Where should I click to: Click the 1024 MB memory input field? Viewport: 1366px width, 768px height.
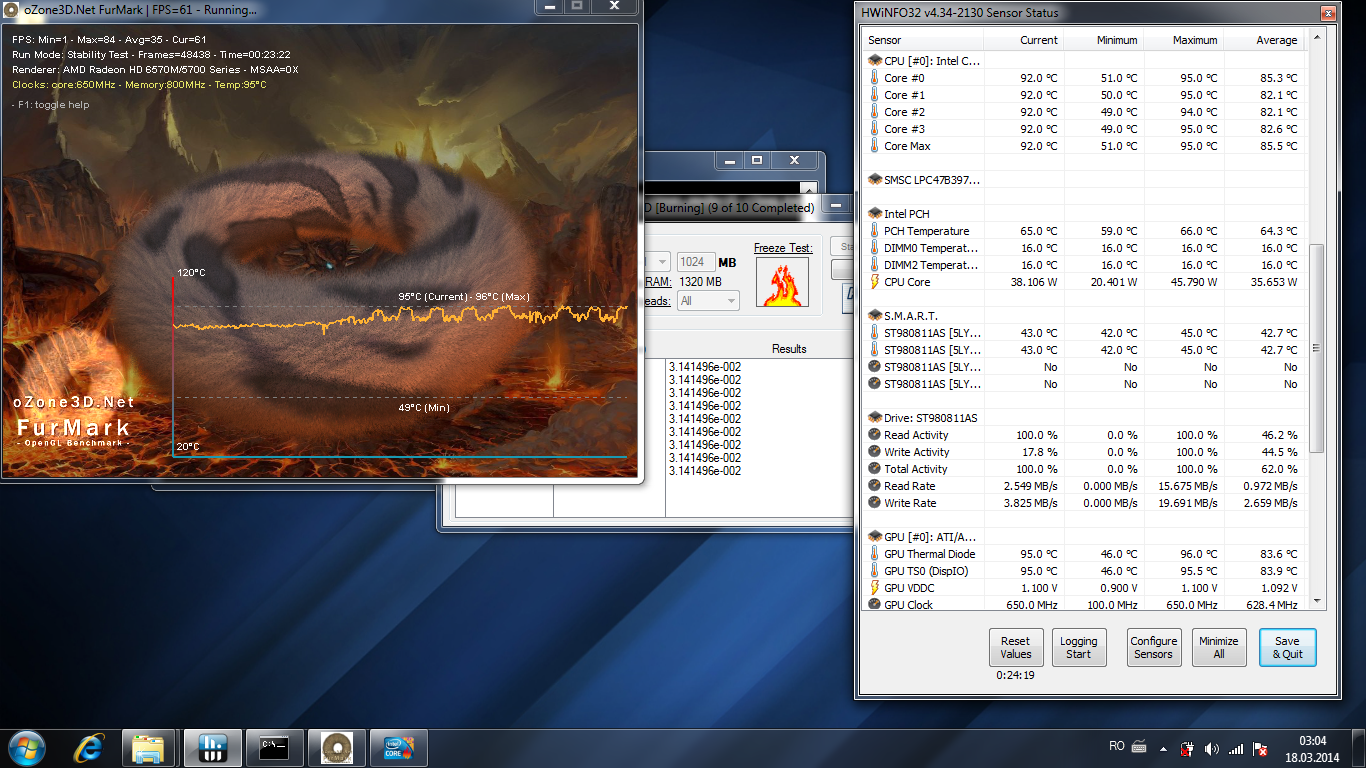click(695, 262)
